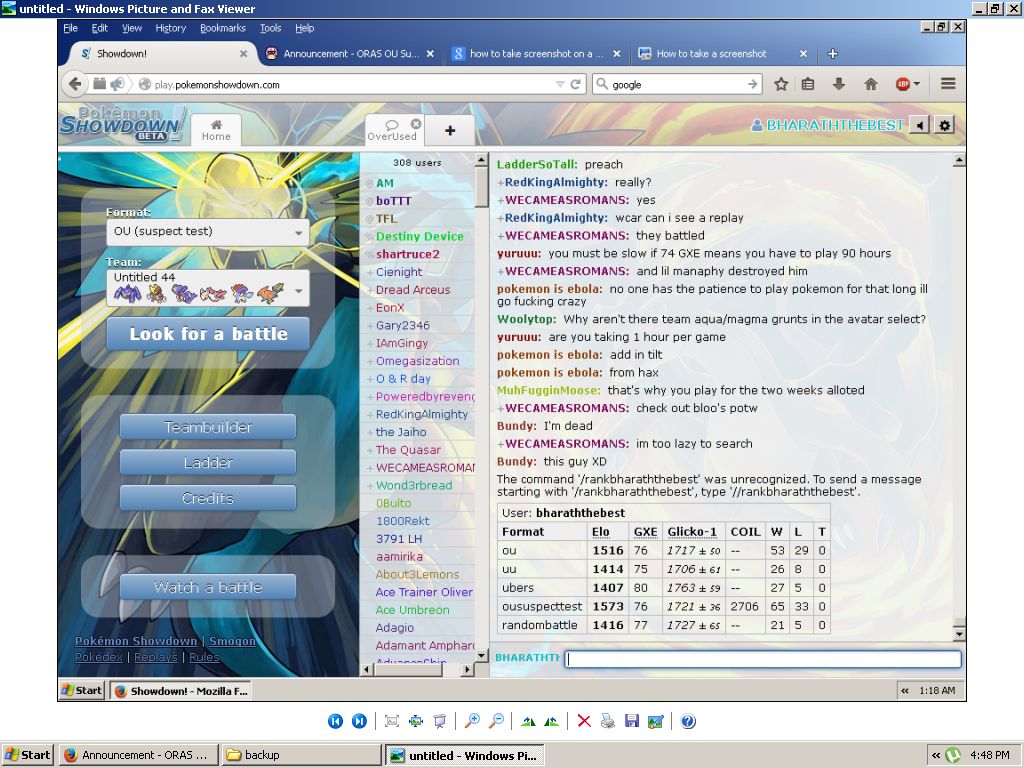Print the image using printer icon
Image resolution: width=1024 pixels, height=768 pixels.
(x=607, y=721)
